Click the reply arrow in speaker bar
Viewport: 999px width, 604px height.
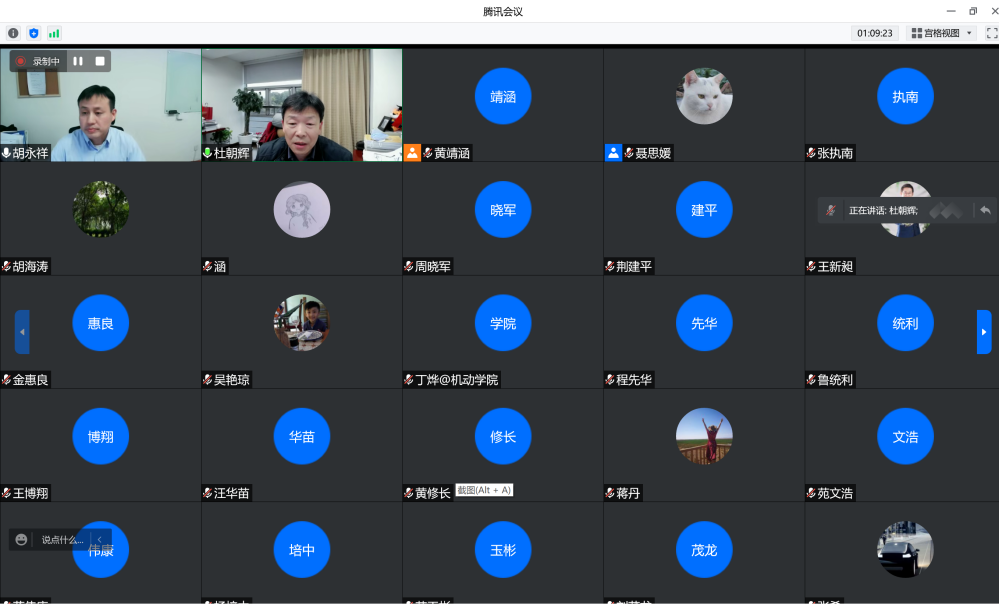point(985,210)
